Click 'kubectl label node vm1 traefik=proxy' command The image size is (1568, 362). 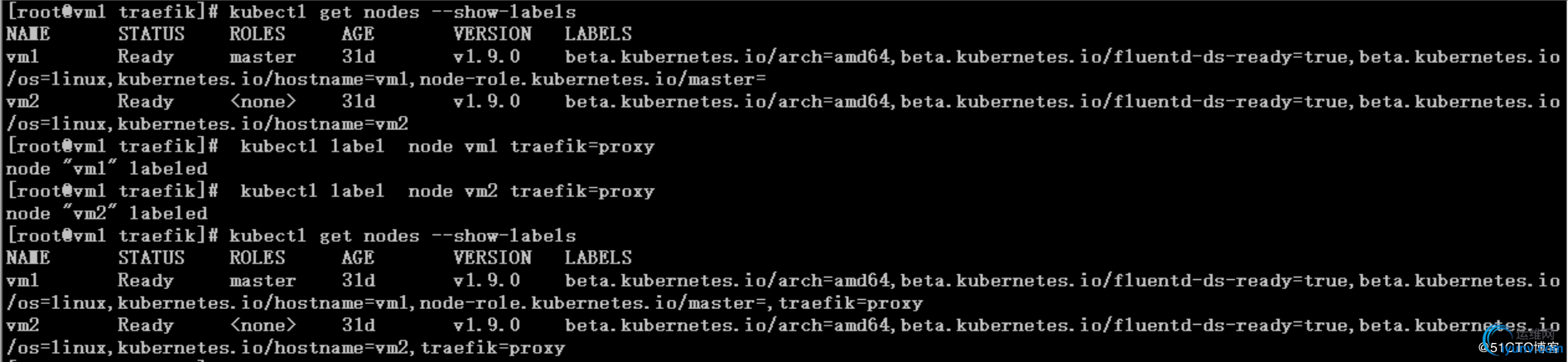(x=447, y=147)
